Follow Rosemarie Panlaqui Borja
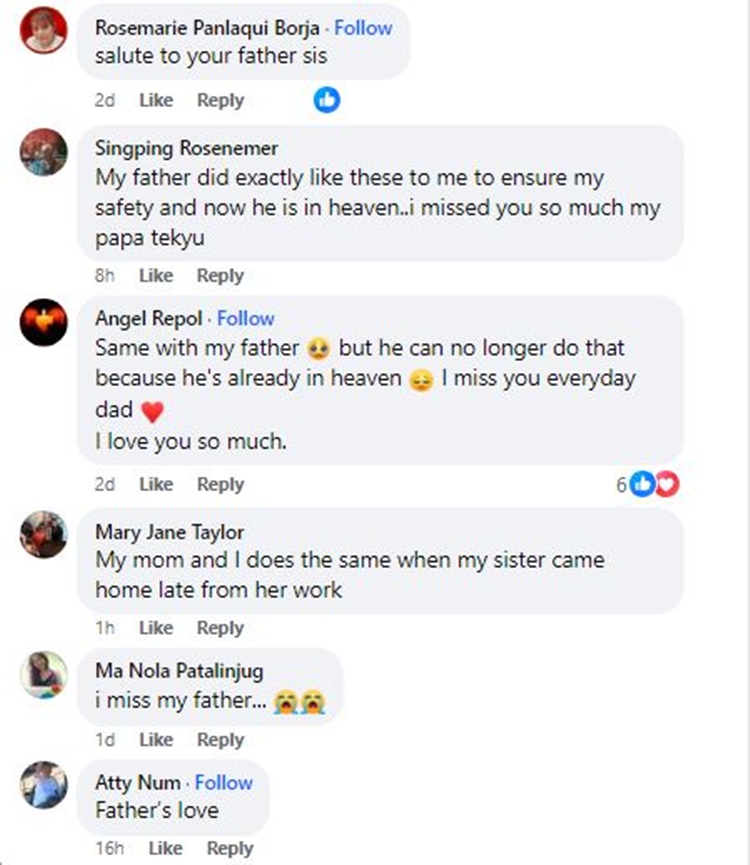Image resolution: width=750 pixels, height=865 pixels. click(363, 28)
